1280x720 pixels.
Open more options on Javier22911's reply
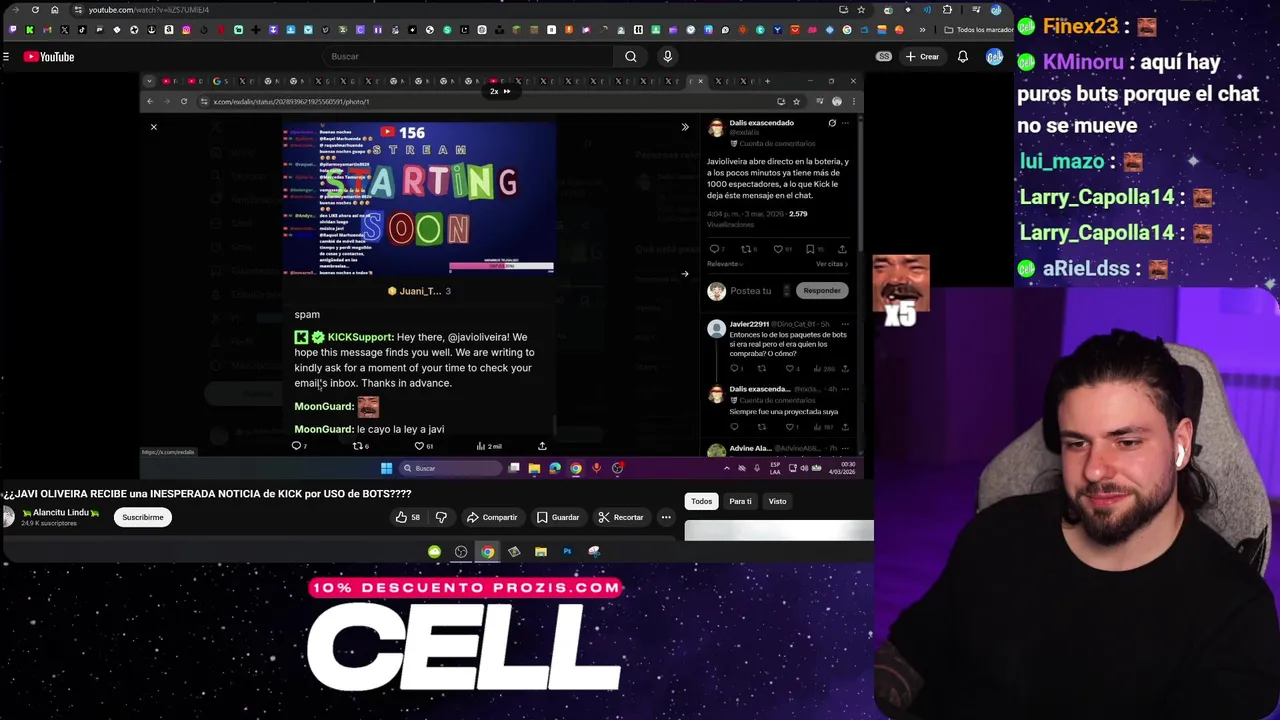point(845,324)
